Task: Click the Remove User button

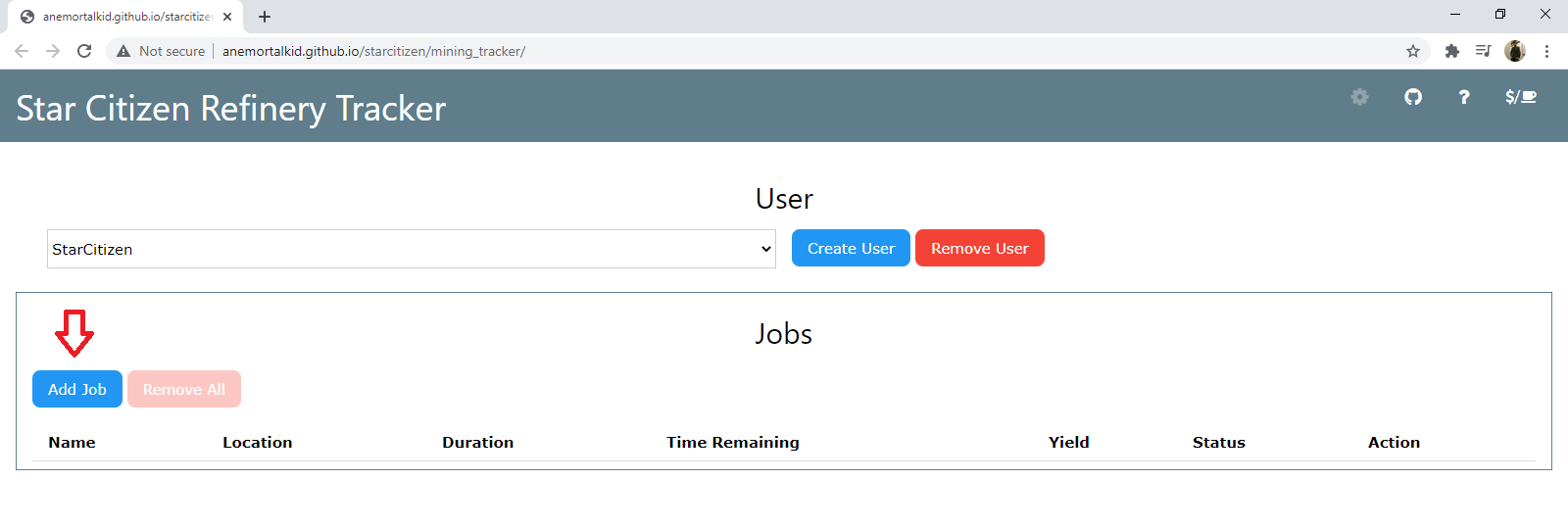Action: (x=980, y=248)
